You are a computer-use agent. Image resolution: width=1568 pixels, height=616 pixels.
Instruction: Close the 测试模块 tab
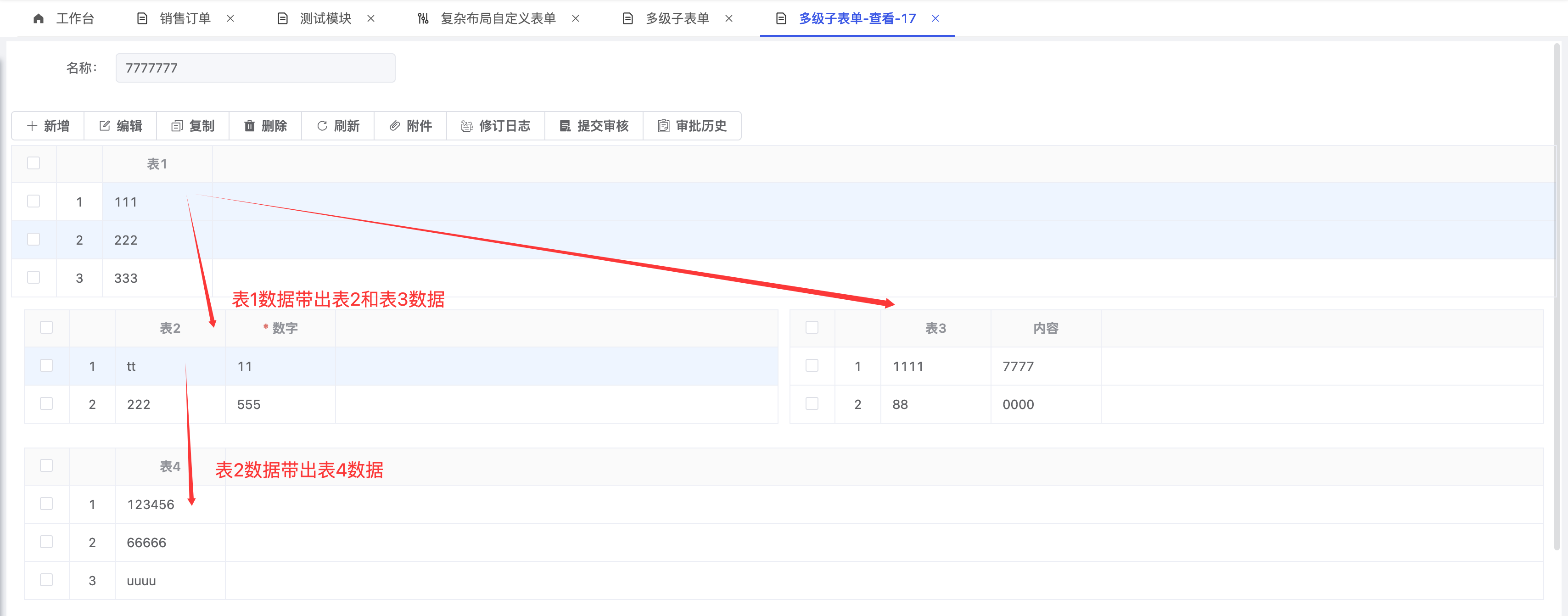(371, 19)
